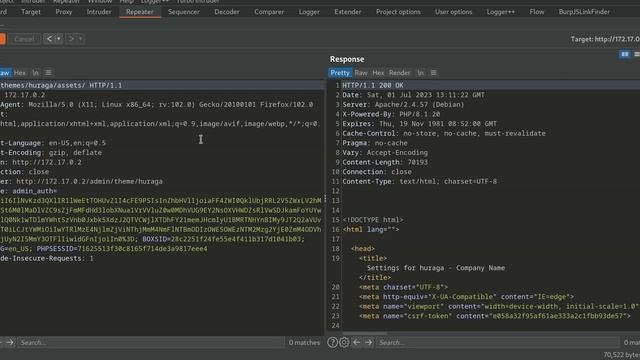Open the Flow tab
The height and width of the screenshot is (360, 640).
537,12
